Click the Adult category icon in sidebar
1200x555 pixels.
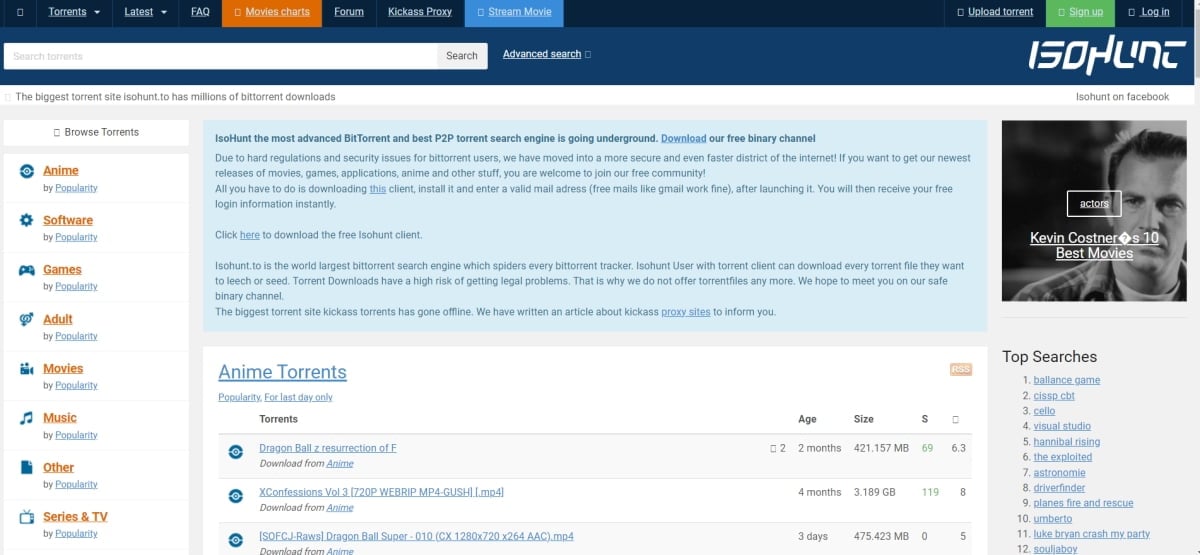[x=26, y=319]
